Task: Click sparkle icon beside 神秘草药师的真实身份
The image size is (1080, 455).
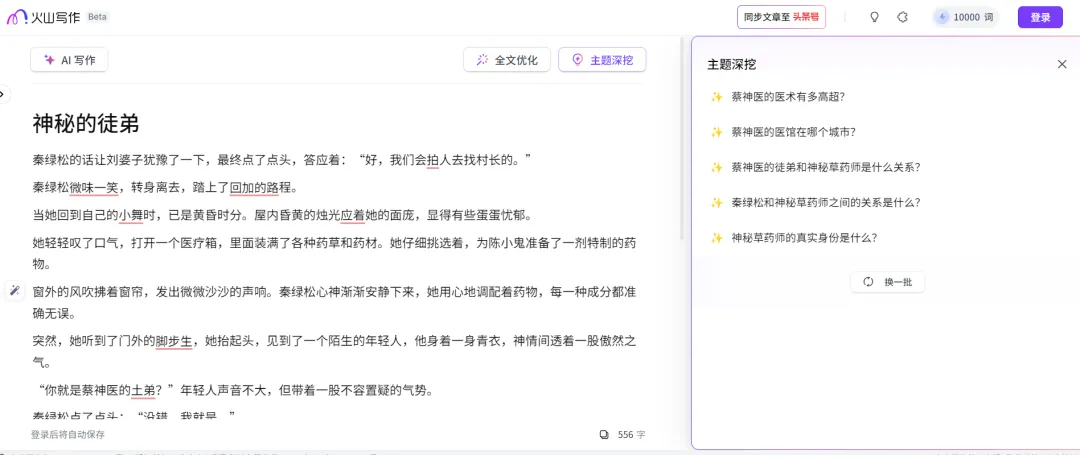Action: click(716, 237)
